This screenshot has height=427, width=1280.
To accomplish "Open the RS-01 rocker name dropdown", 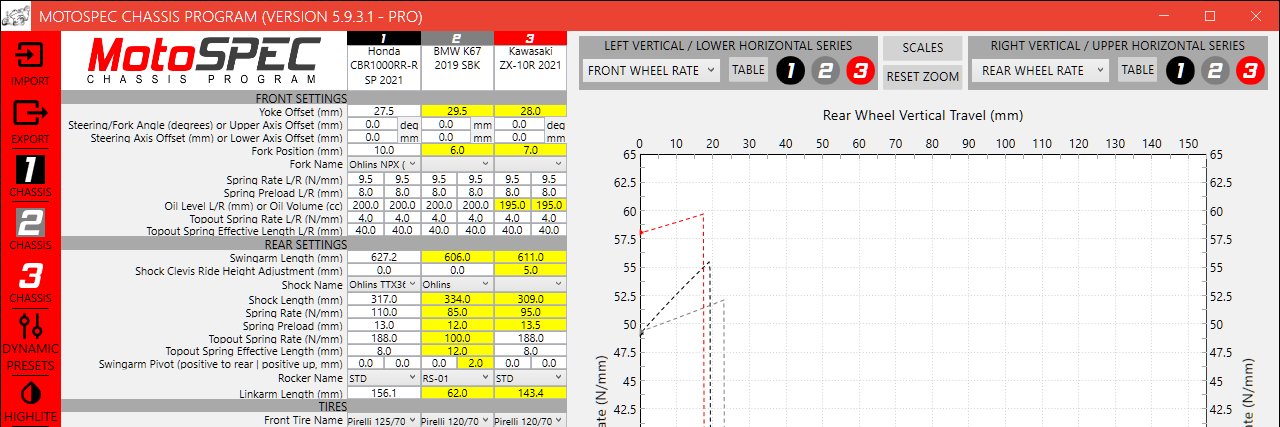I will 457,380.
